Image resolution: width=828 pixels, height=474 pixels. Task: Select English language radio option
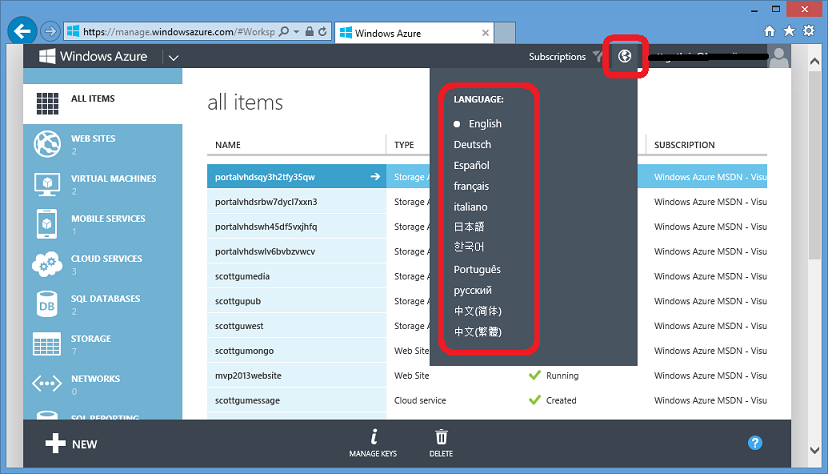[478, 124]
